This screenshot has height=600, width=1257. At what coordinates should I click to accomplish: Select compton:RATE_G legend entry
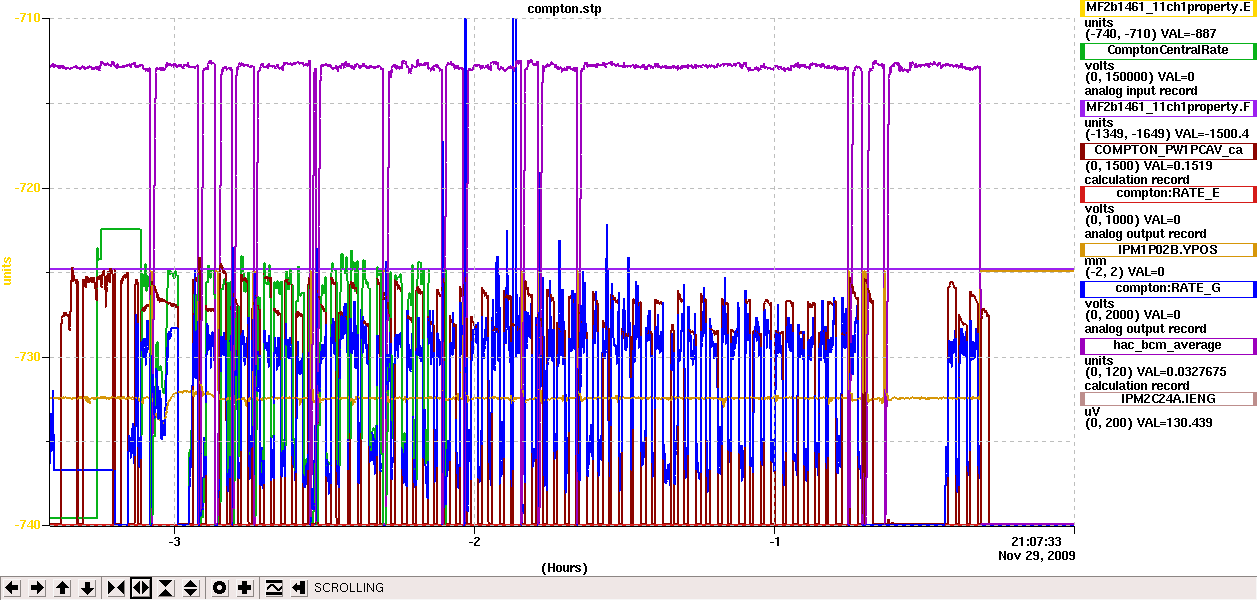click(x=1169, y=289)
